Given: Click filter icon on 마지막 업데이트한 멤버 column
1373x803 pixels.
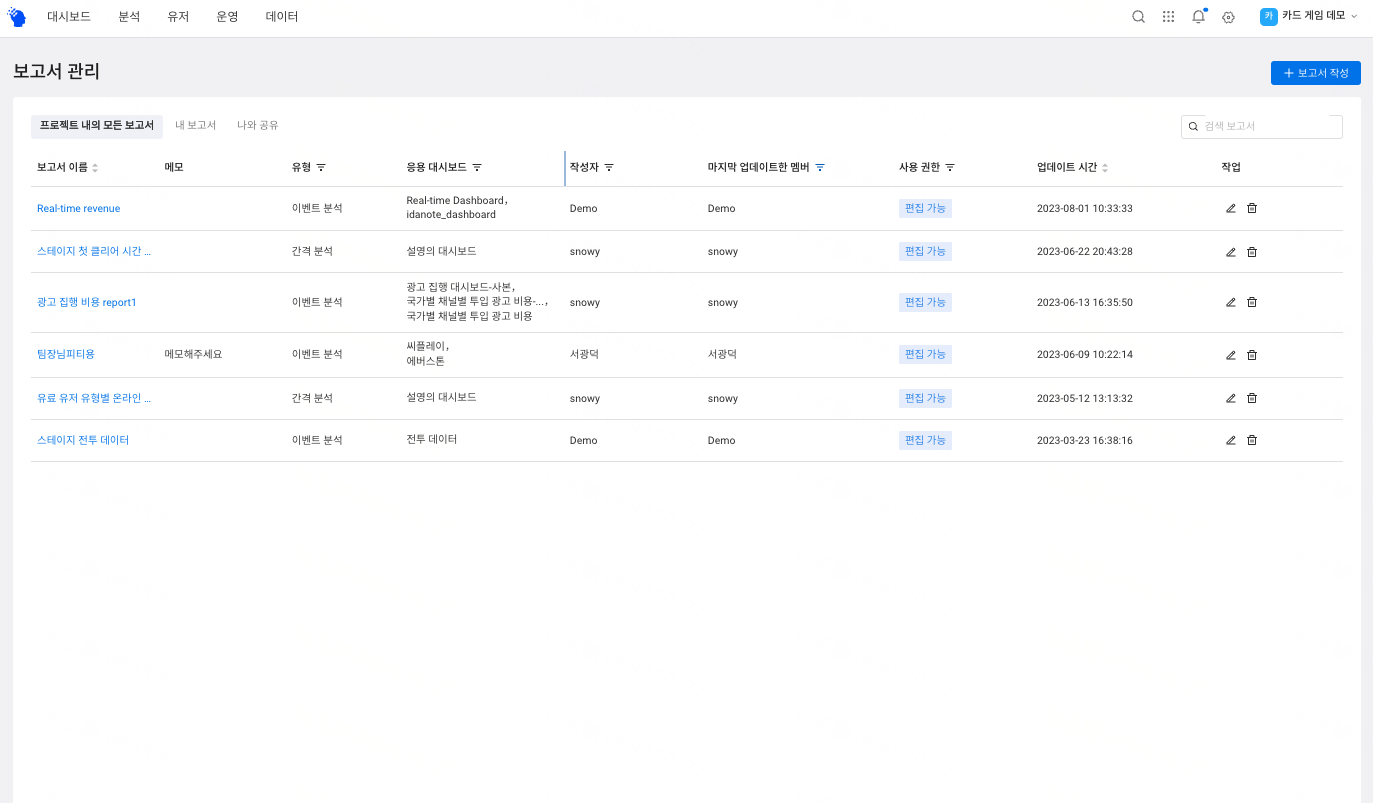Looking at the screenshot, I should (x=820, y=167).
